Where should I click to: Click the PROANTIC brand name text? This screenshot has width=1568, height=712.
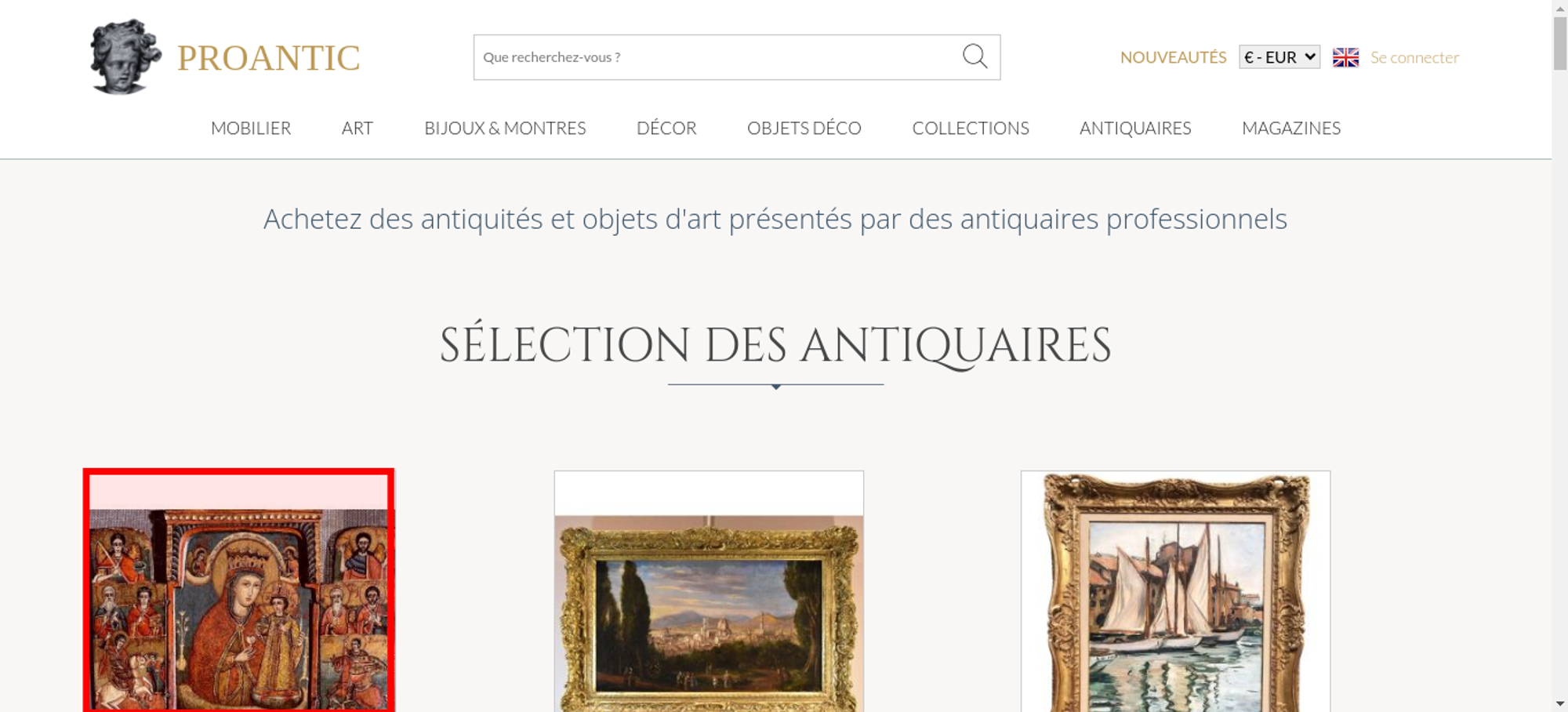click(x=268, y=58)
